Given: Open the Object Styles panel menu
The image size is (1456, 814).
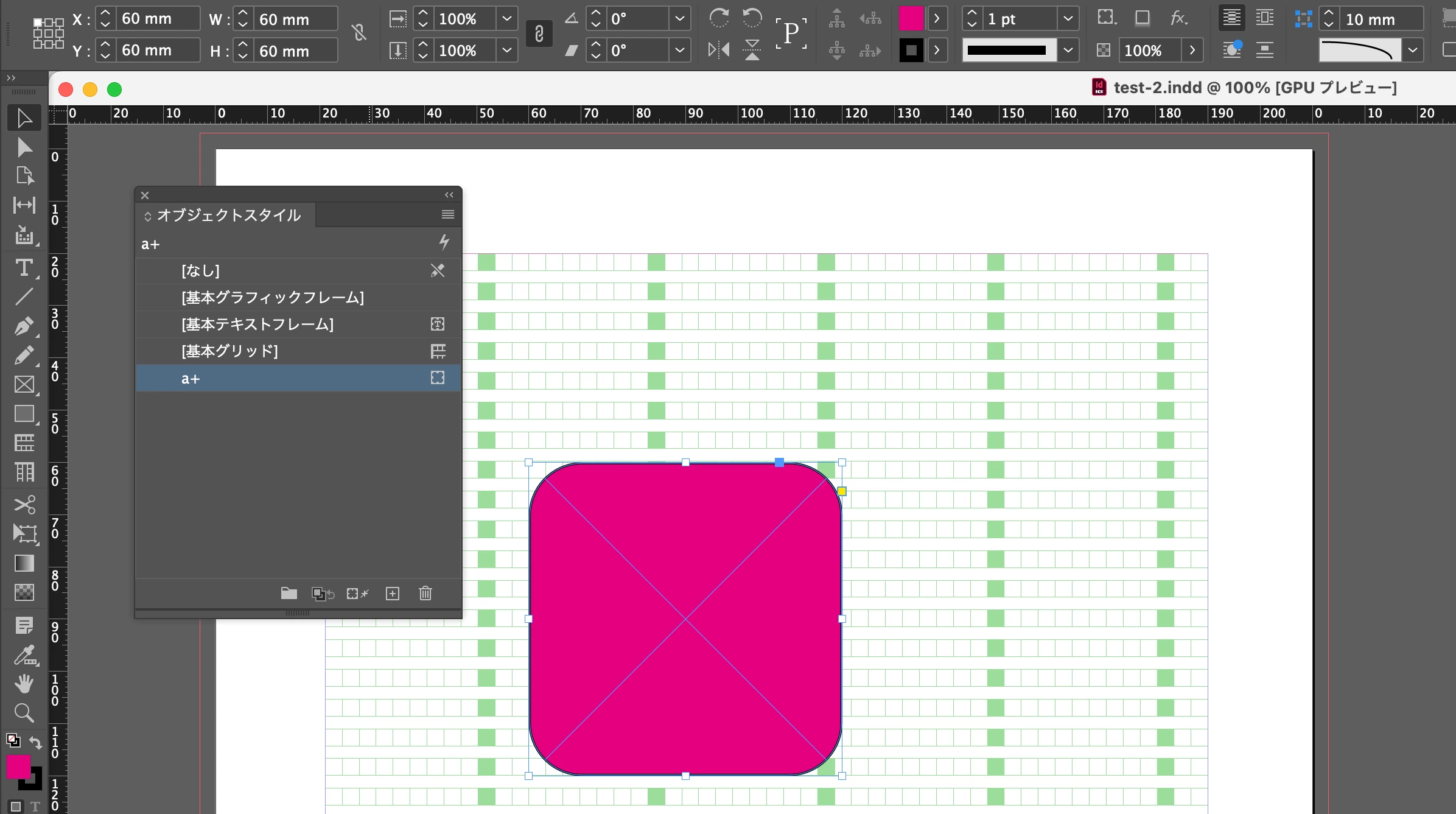Looking at the screenshot, I should coord(448,214).
